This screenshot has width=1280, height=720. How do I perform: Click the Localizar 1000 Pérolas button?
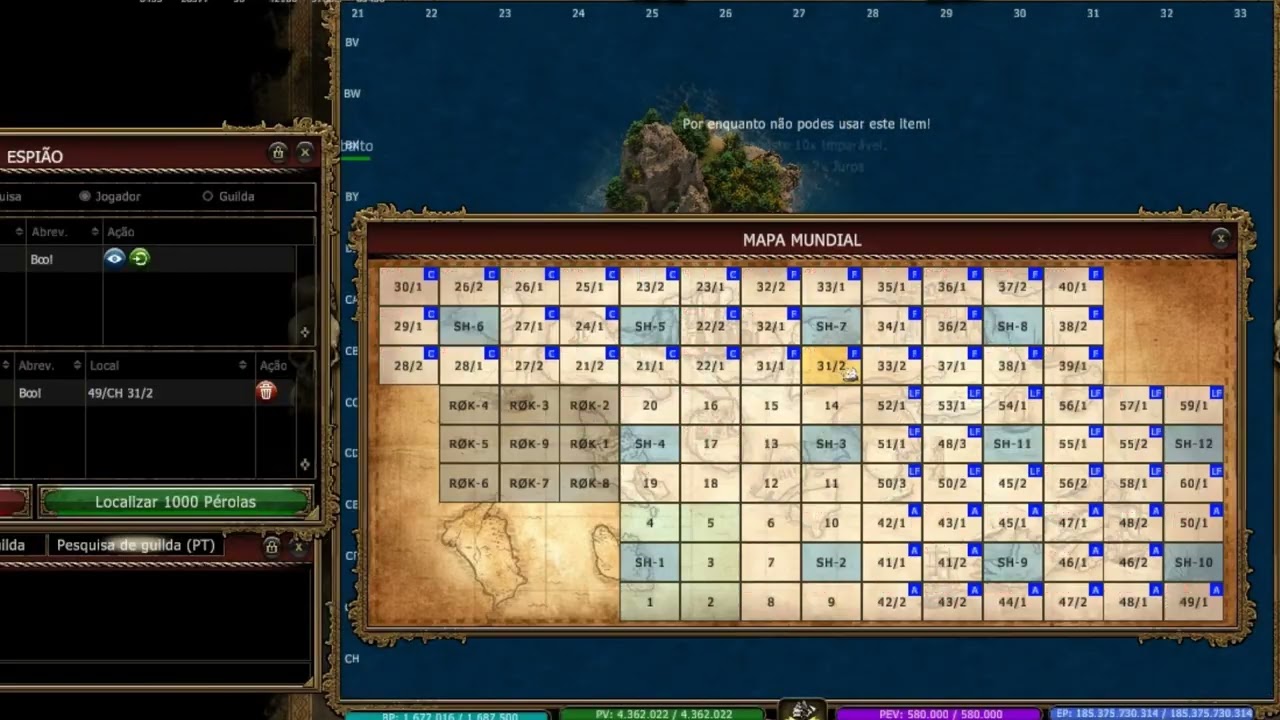(175, 502)
